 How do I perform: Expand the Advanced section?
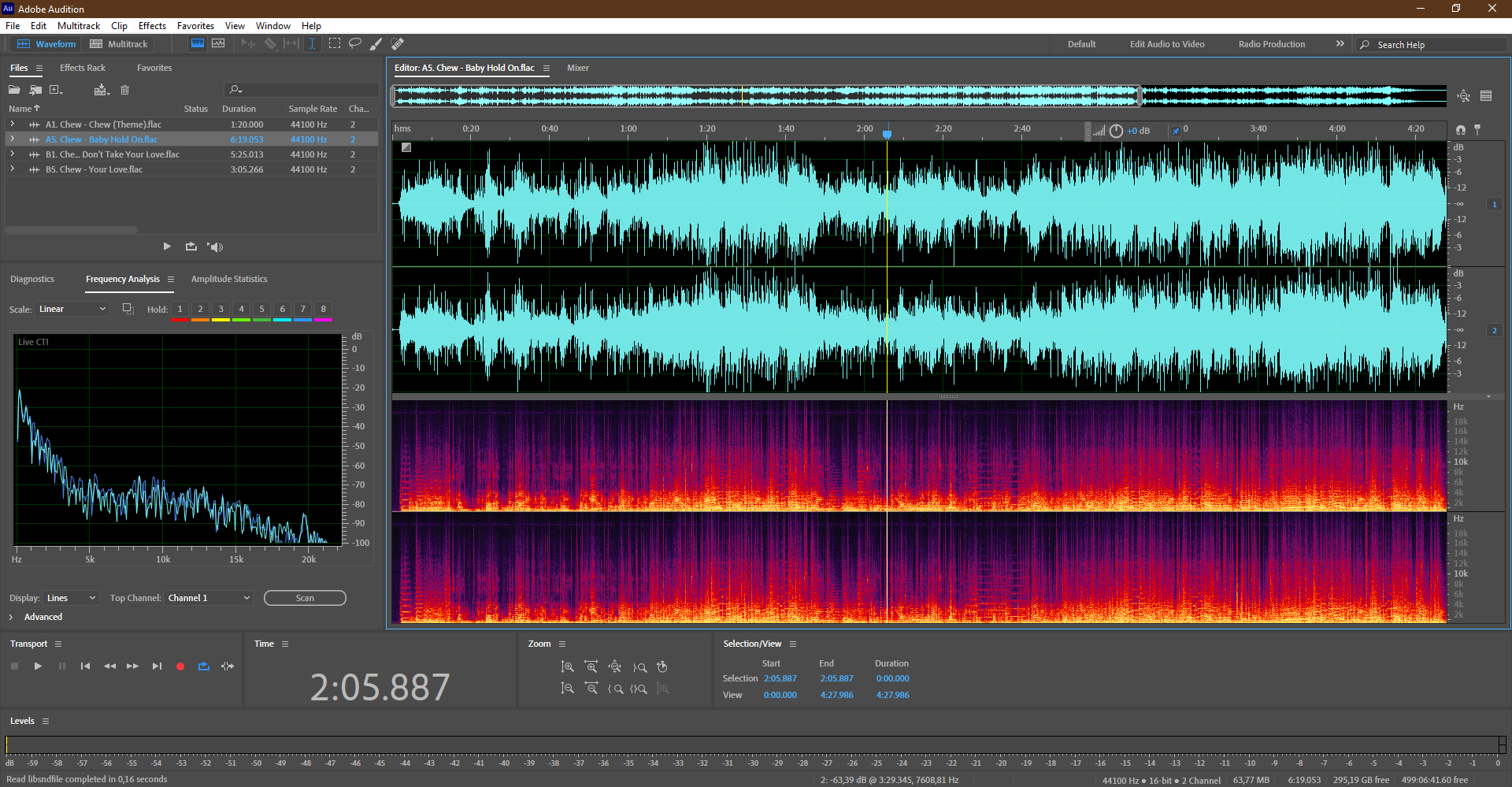(x=11, y=617)
